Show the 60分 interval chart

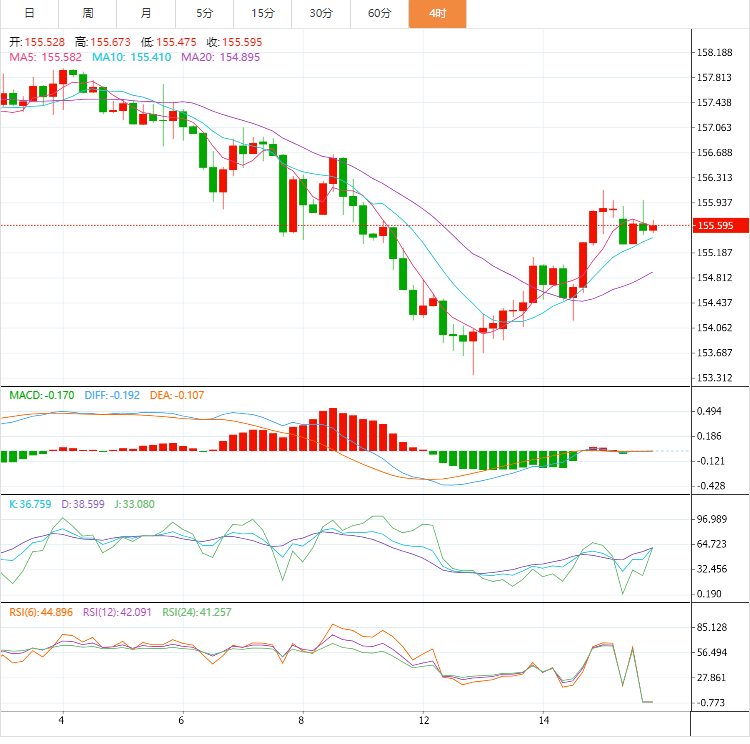click(379, 13)
